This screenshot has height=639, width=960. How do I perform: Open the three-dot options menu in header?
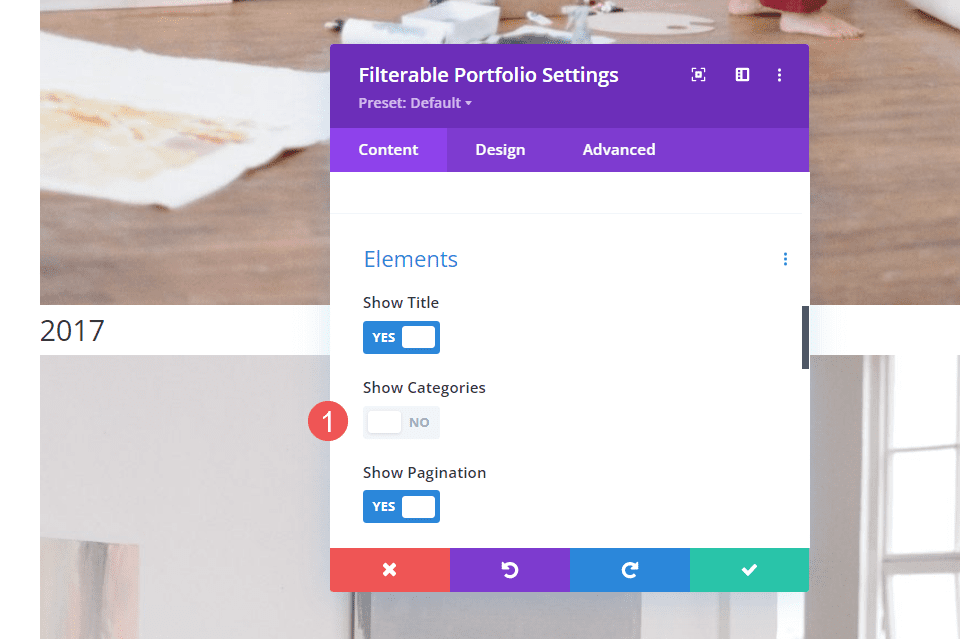pos(780,74)
